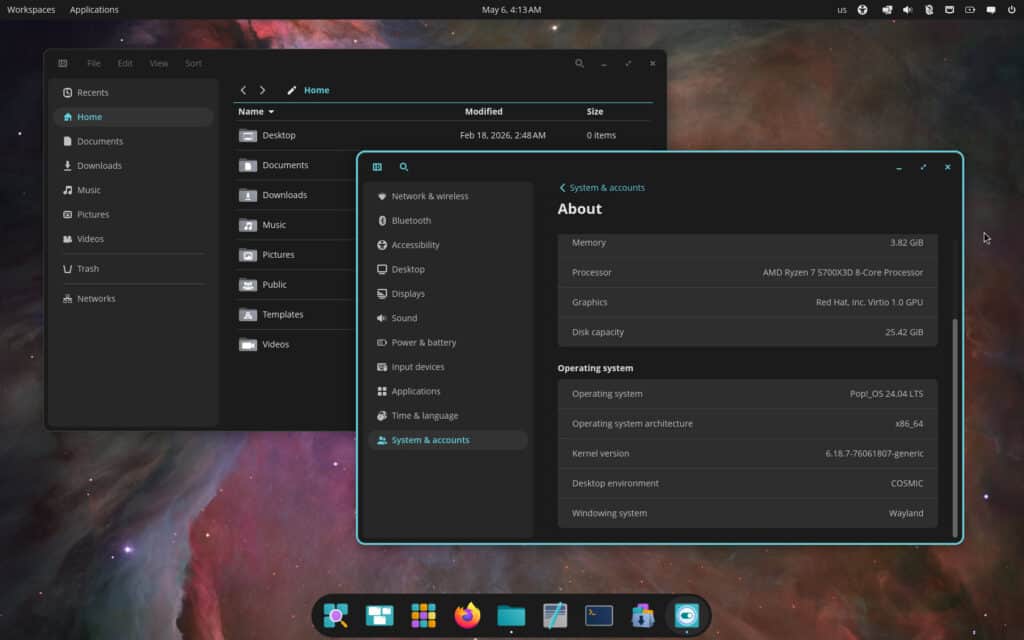Open Accessibility settings page

pos(448,245)
